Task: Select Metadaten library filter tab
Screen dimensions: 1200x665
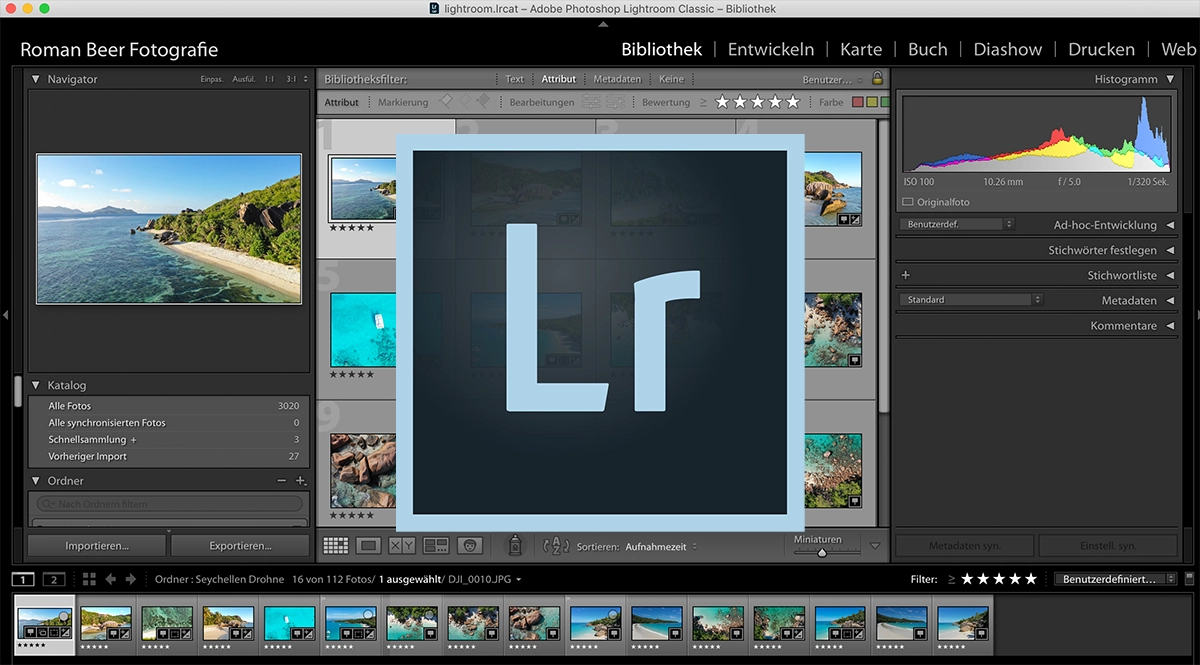Action: pos(617,79)
